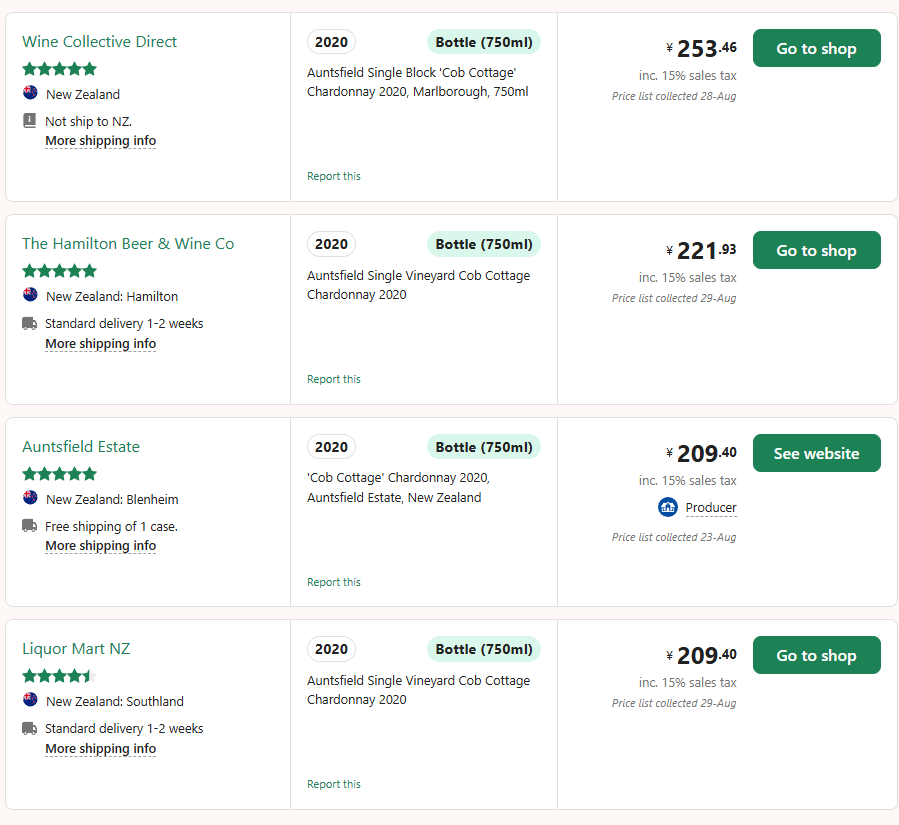Click the New Zealand flag for Wine Collective Direct
Viewport: 899px width, 825px height.
pyautogui.click(x=30, y=93)
